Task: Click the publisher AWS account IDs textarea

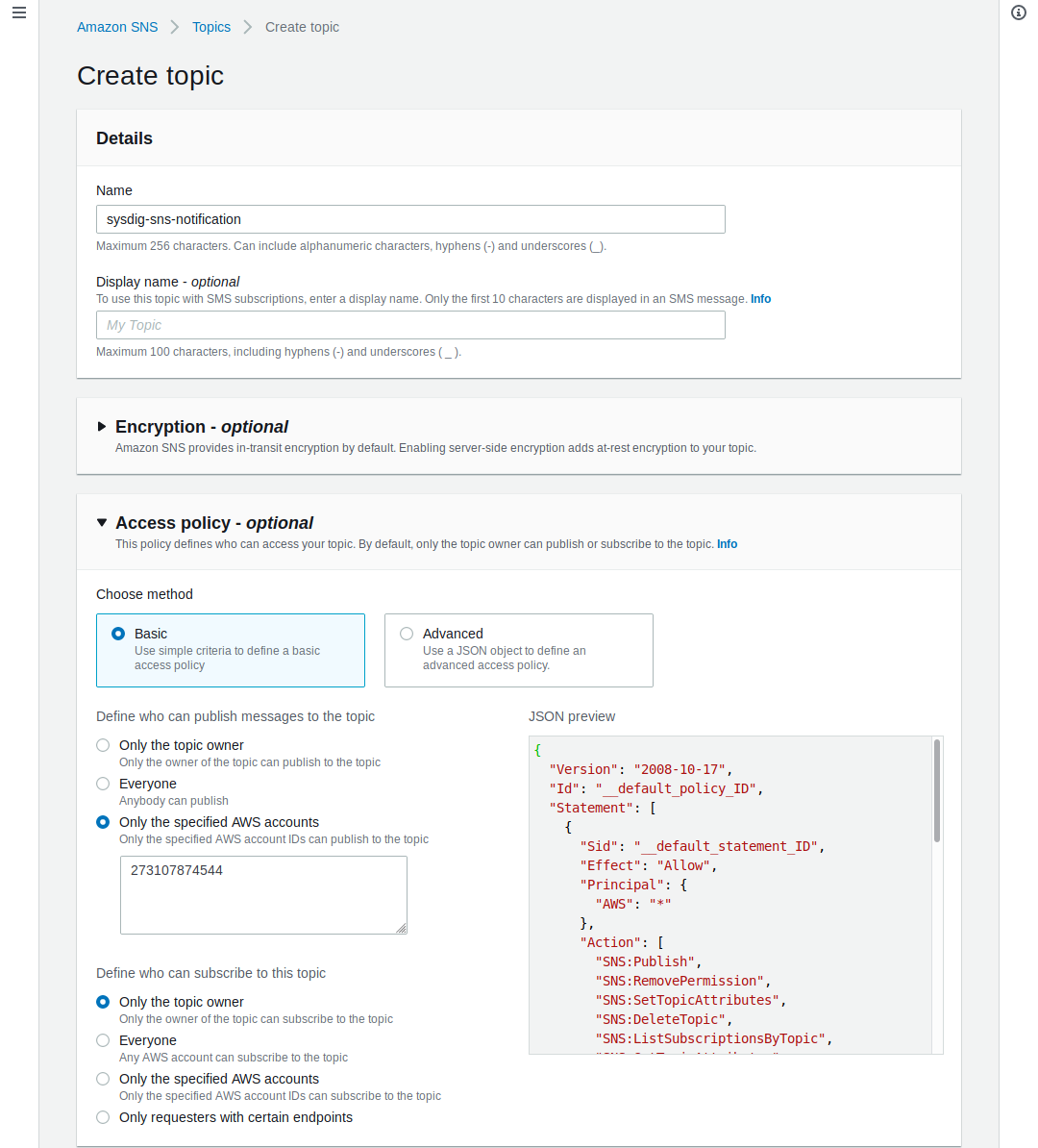Action: 263,895
